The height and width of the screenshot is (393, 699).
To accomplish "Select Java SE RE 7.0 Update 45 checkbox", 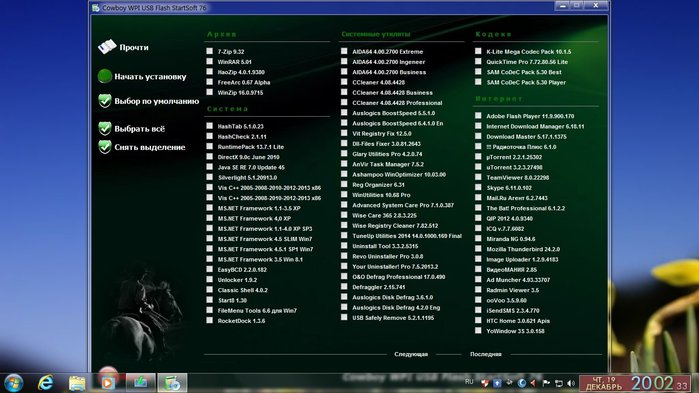I will pyautogui.click(x=210, y=167).
